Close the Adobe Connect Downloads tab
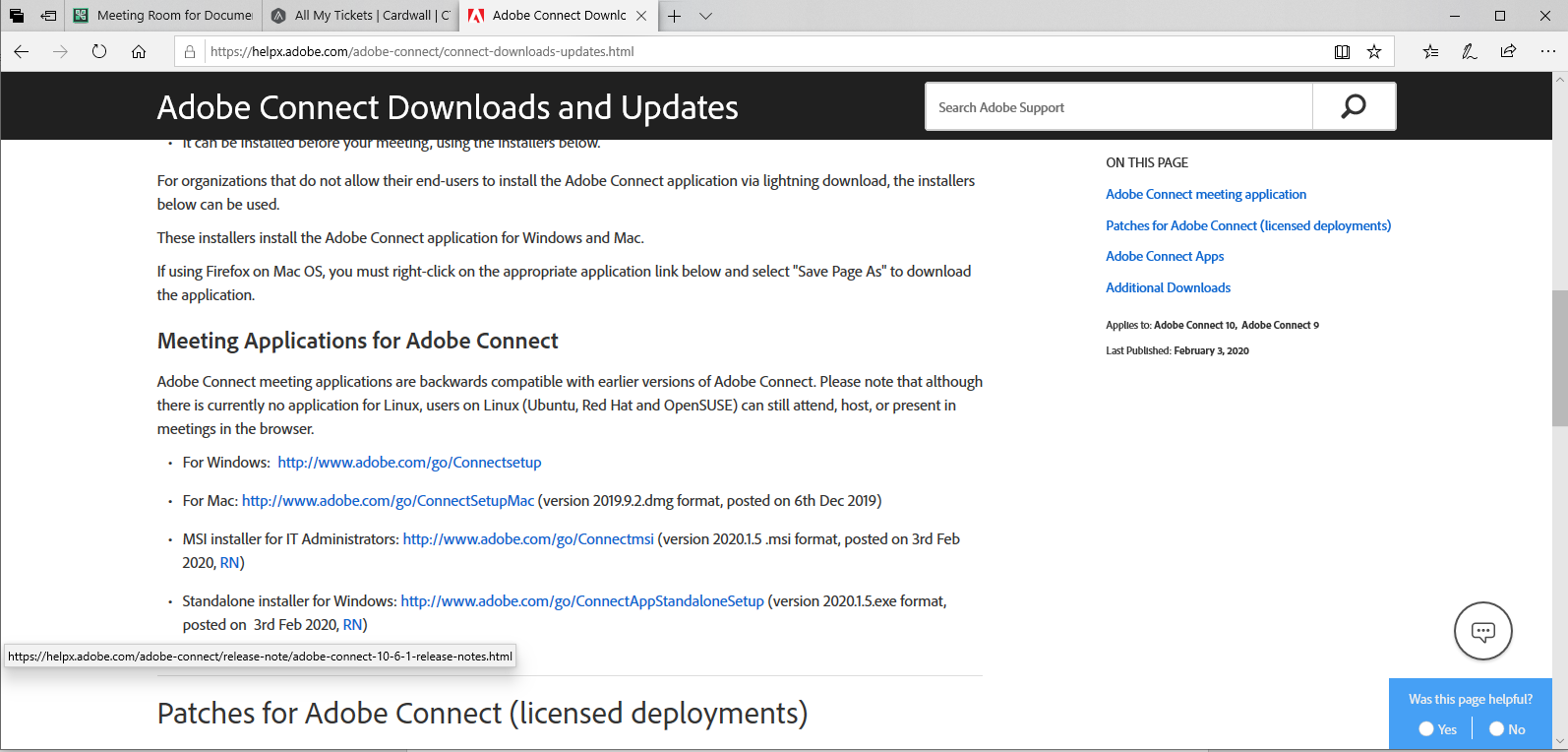1568x752 pixels. (x=641, y=16)
